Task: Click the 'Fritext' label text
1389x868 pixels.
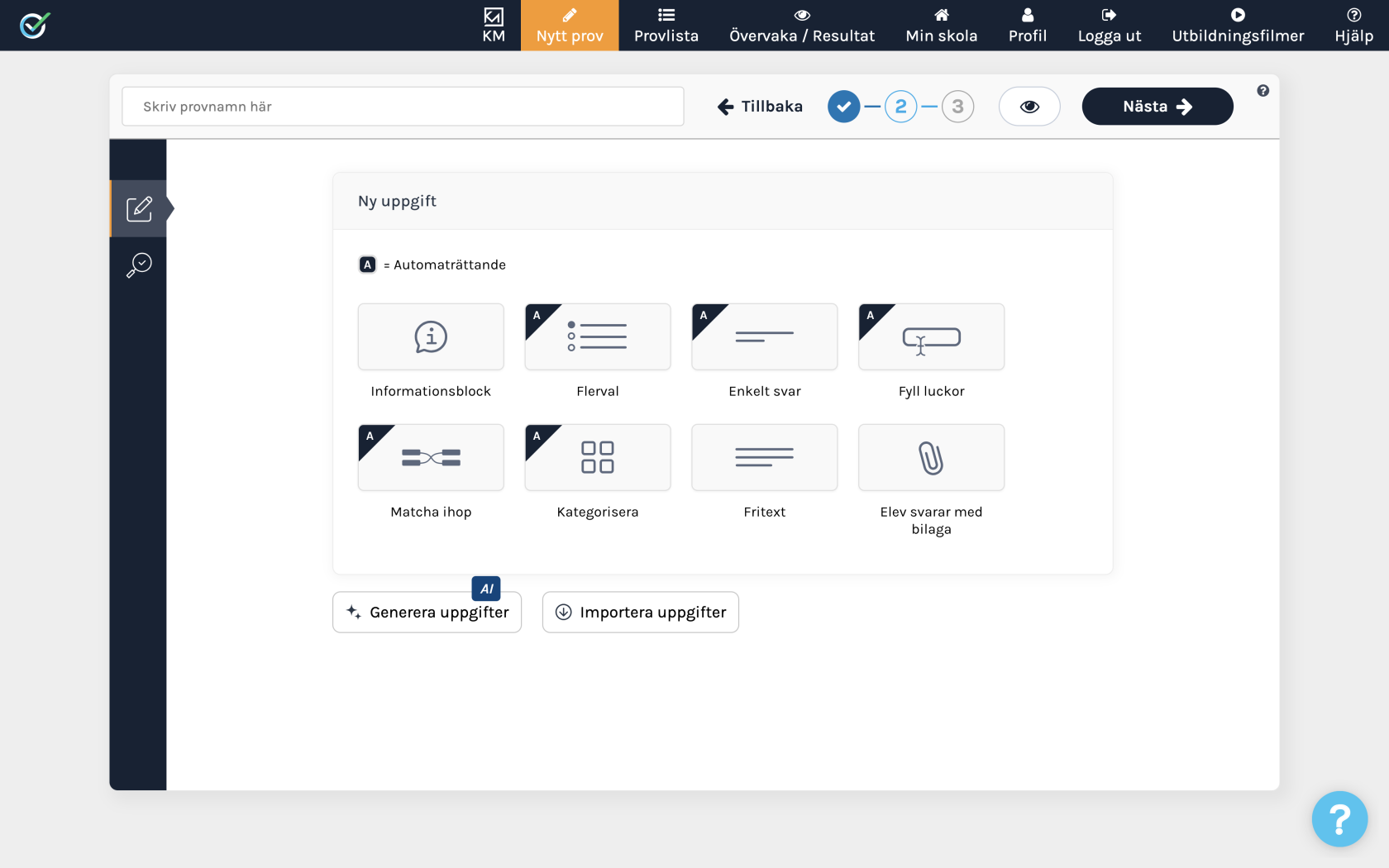Action: 765,512
